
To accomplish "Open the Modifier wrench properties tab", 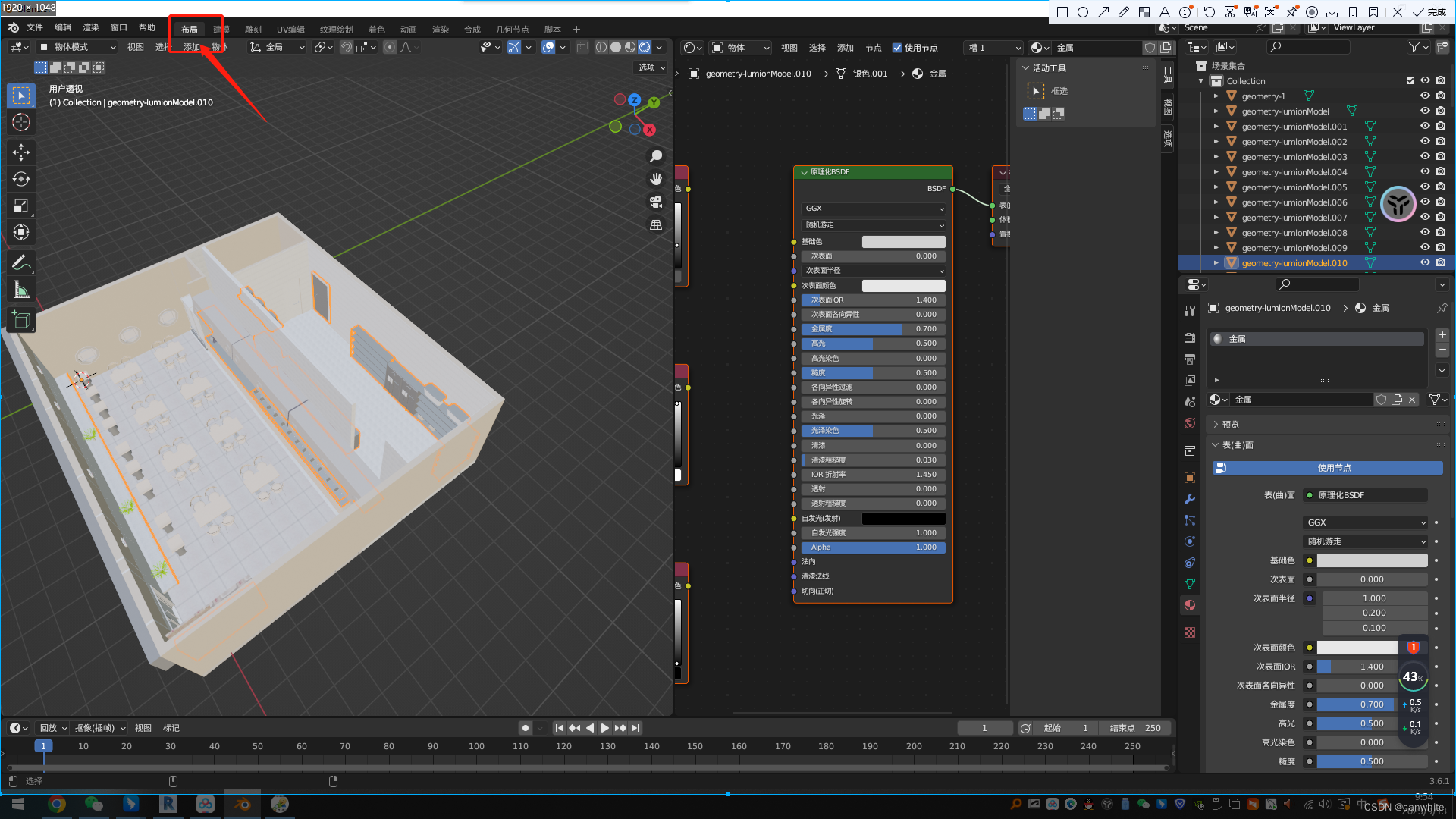I will 1190,499.
